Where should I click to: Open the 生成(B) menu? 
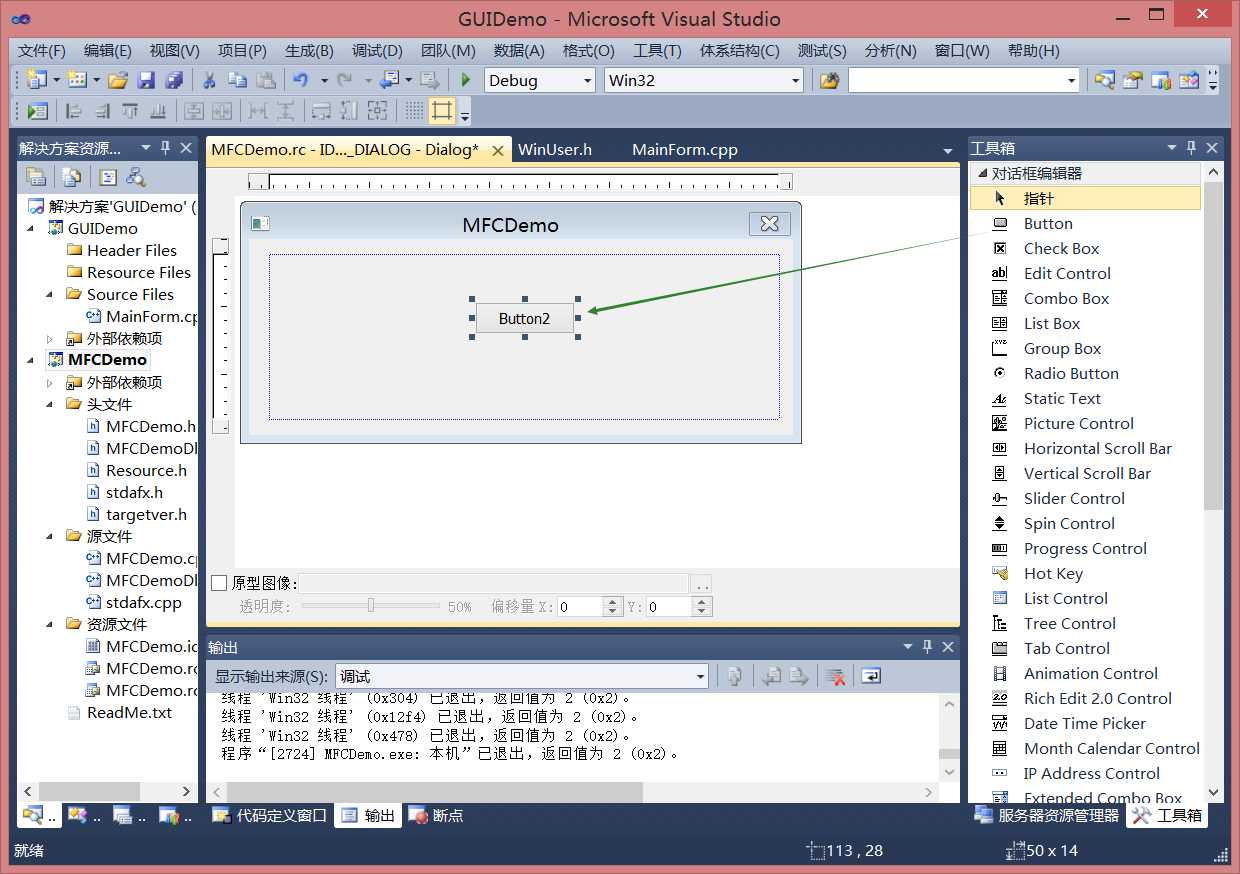(x=309, y=51)
